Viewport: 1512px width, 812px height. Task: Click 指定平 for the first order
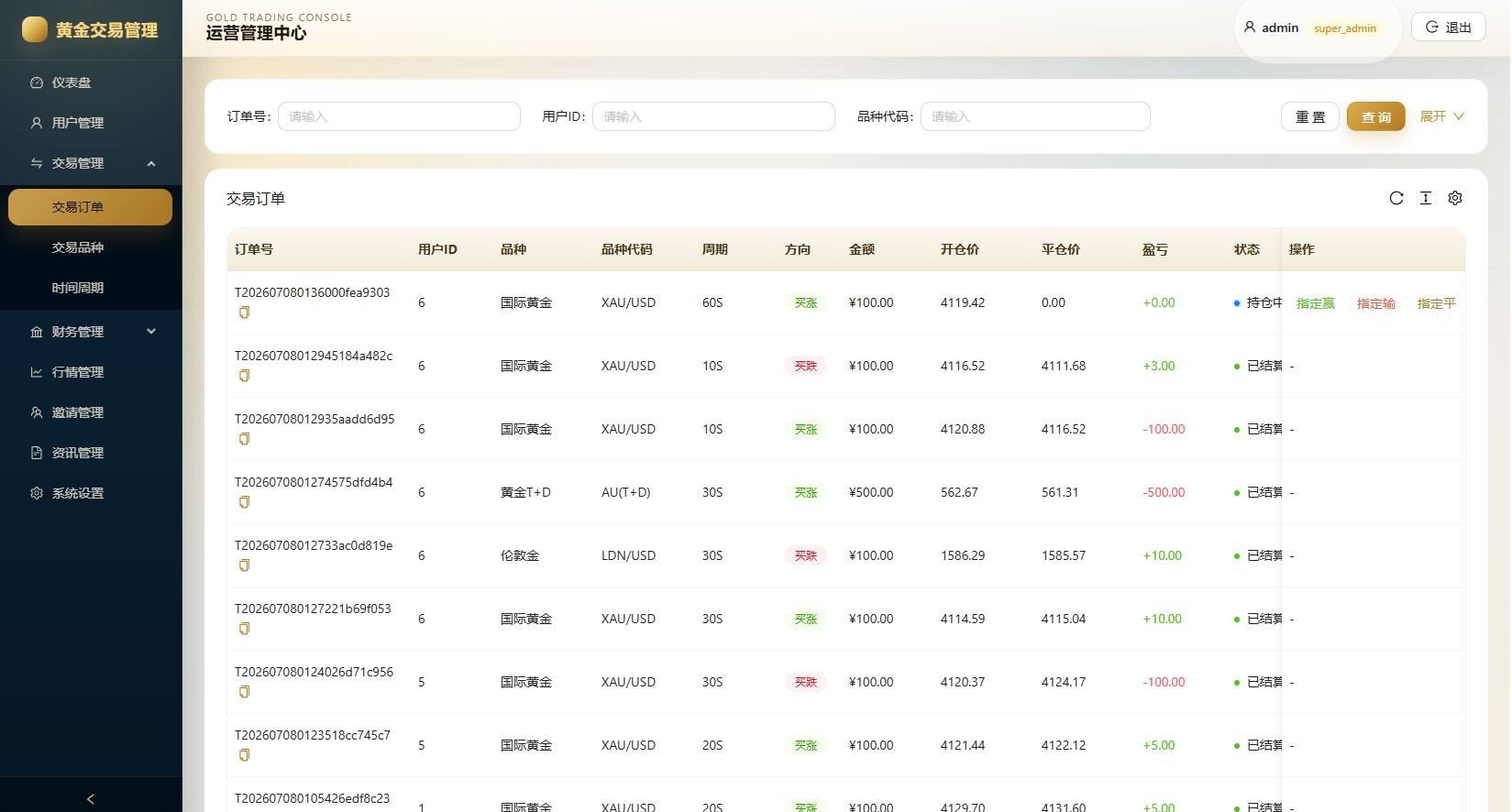click(1437, 303)
